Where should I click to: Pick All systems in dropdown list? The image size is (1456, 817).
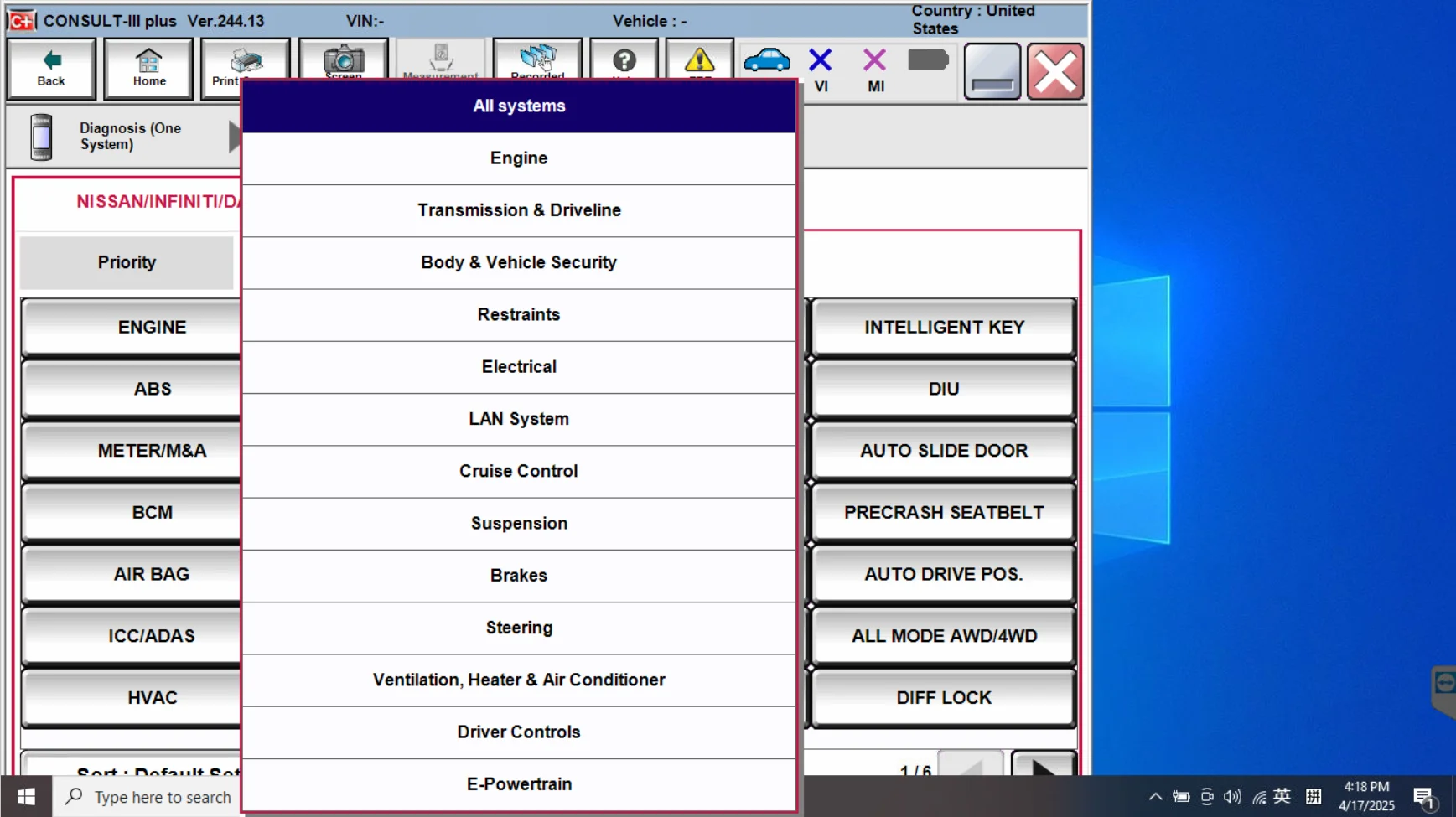tap(519, 106)
